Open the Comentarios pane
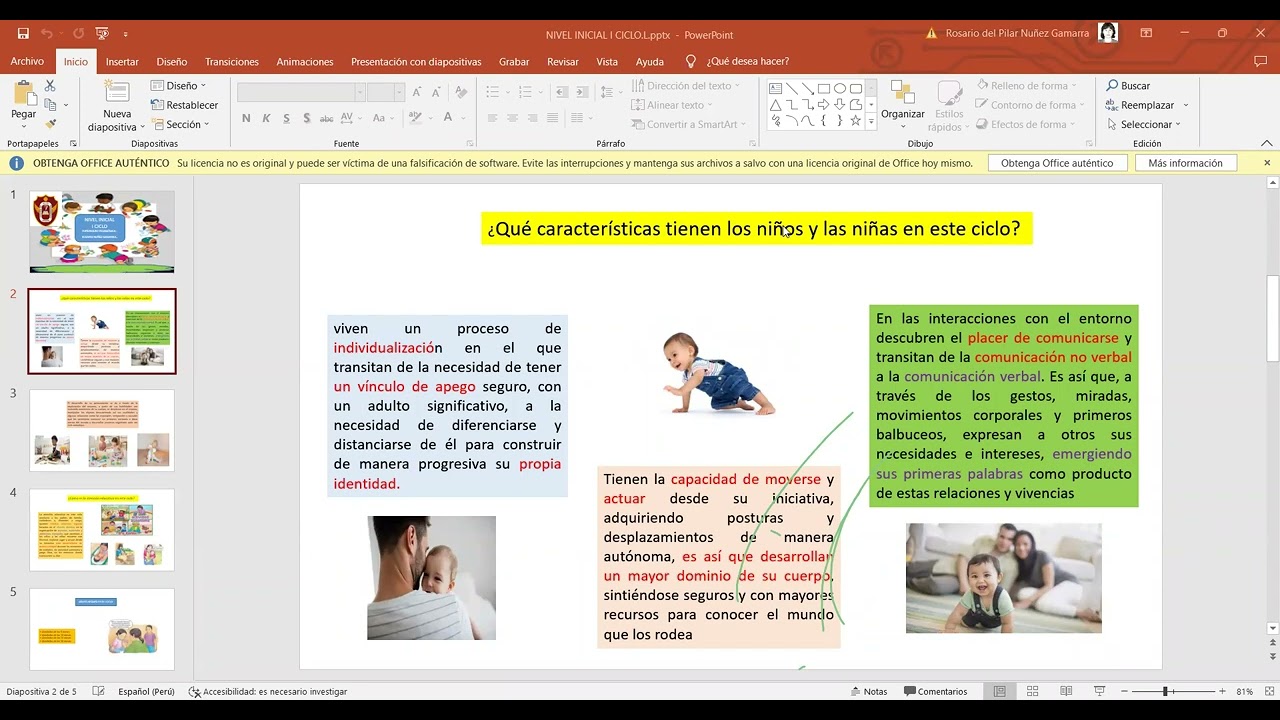Screen dimensions: 1280x720 pos(936,691)
